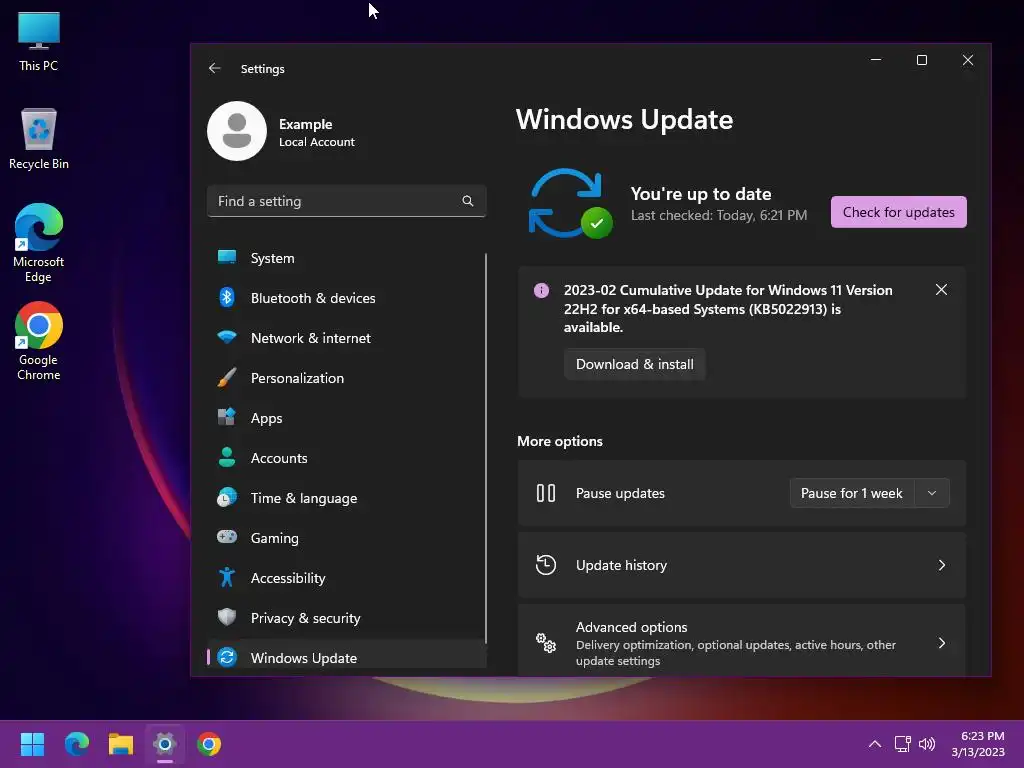Click the Pause updates label

point(620,493)
